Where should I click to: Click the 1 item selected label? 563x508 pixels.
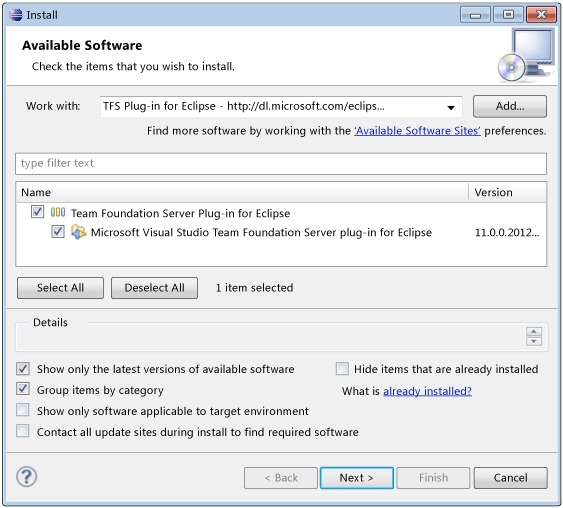[x=254, y=288]
